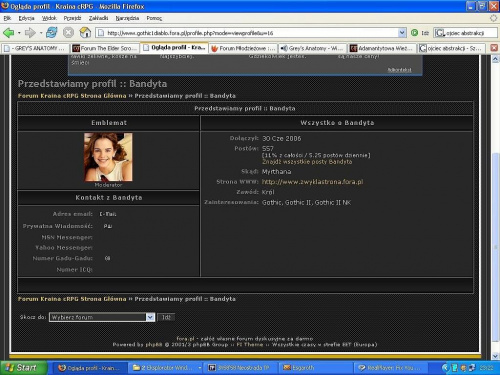Click the green Go icon beside address bar
Screen dimensions: 500x375
(x=414, y=33)
